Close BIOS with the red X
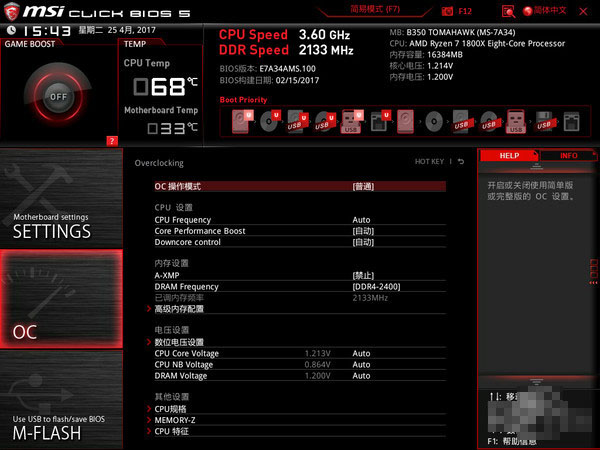This screenshot has height=450, width=600. 583,11
